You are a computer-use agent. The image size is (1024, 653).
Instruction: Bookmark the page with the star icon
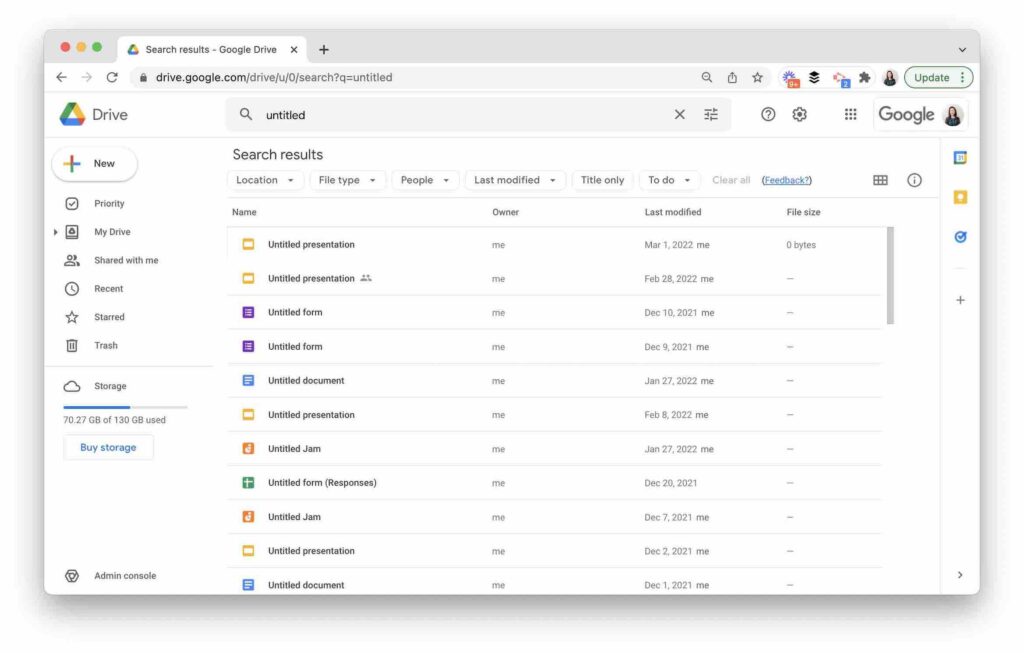coord(757,77)
